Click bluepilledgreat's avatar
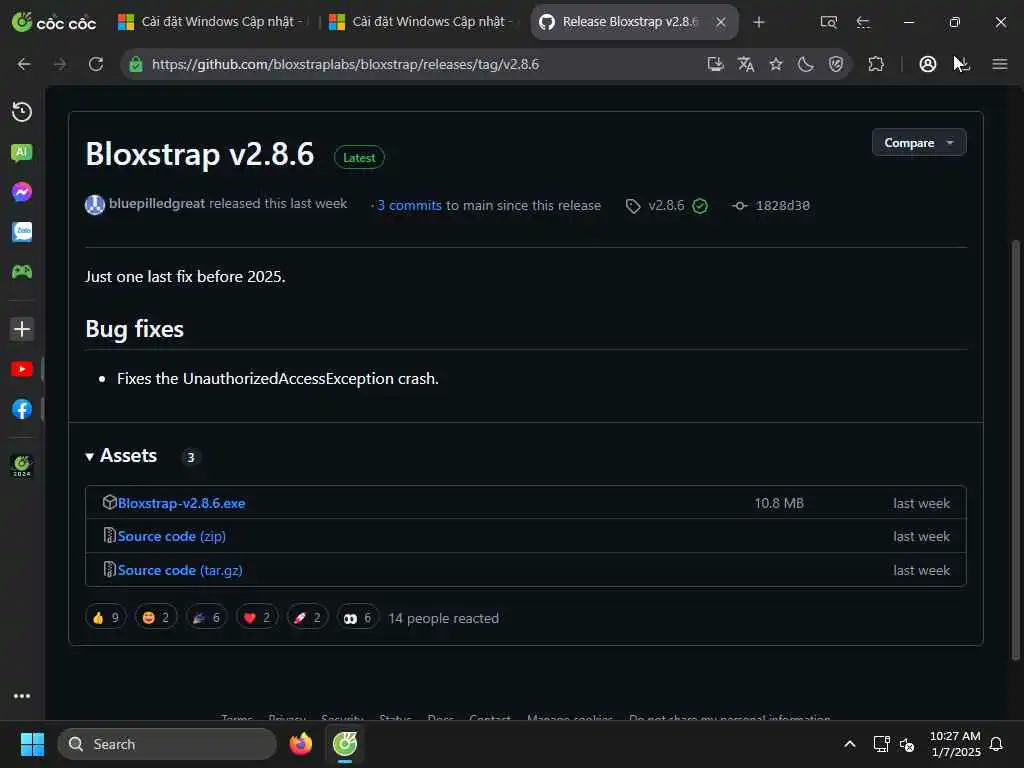This screenshot has height=768, width=1024. click(95, 204)
